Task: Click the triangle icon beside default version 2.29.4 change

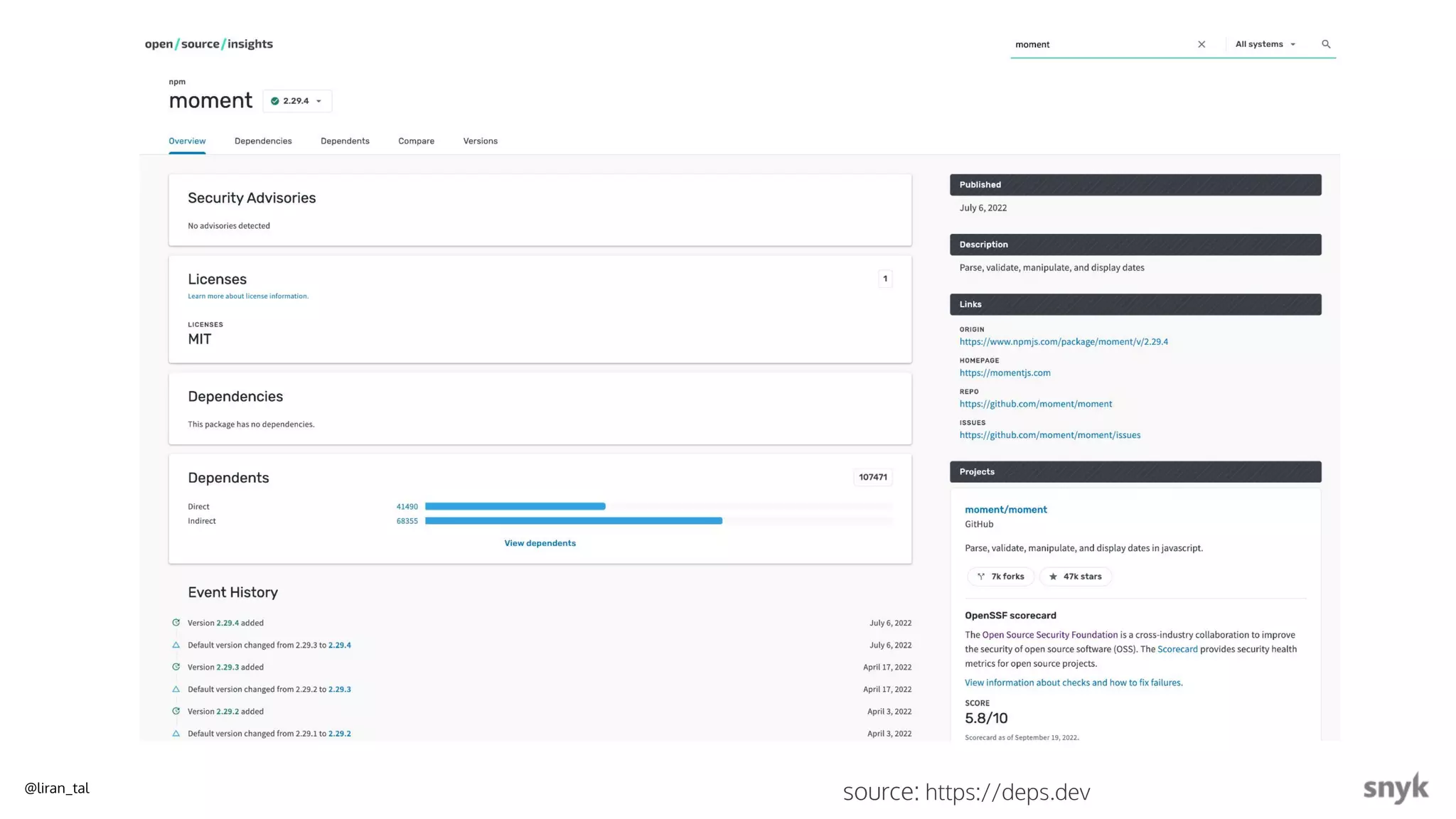Action: (176, 645)
